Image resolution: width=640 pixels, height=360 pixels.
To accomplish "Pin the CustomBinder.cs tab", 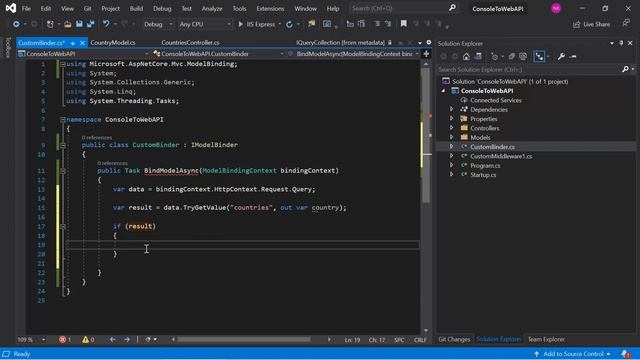I will click(x=73, y=43).
